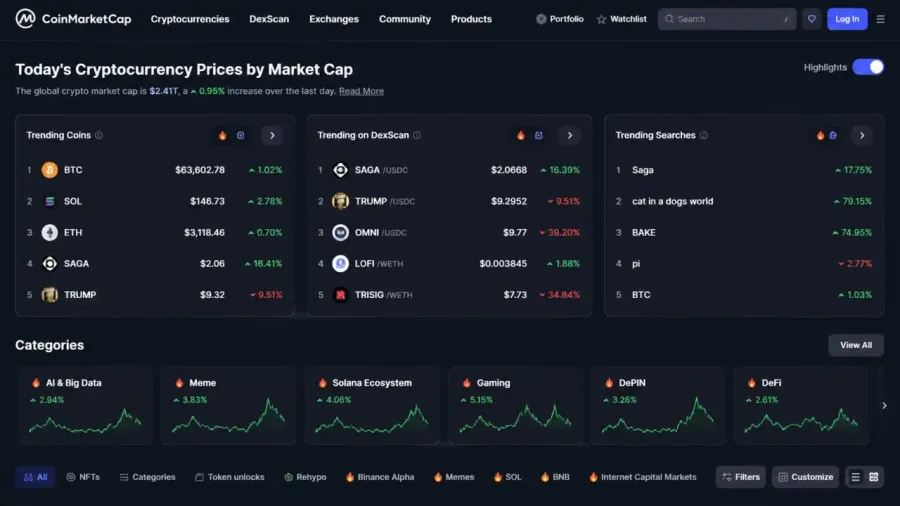
Task: Click the Portfolio pie icon
Action: pos(541,19)
